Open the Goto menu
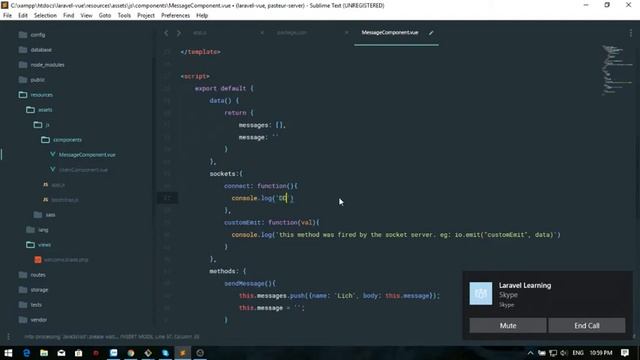 pos(104,16)
